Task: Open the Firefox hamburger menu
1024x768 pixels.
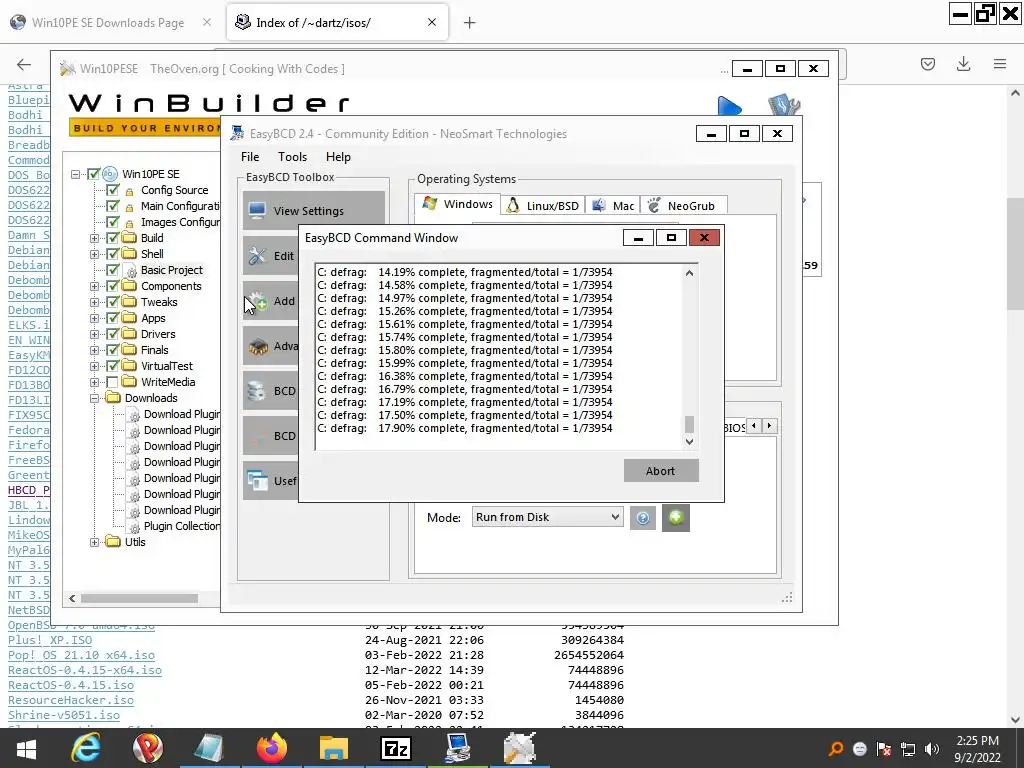Action: pos(1000,64)
